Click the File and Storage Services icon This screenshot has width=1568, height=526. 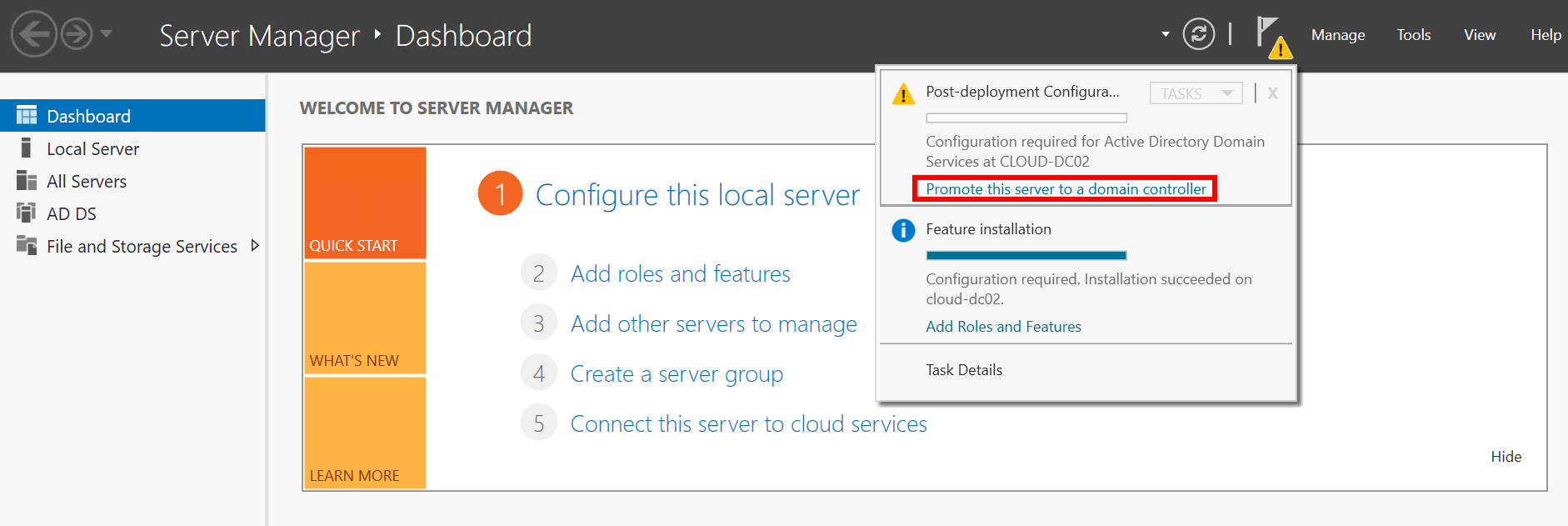pyautogui.click(x=27, y=245)
